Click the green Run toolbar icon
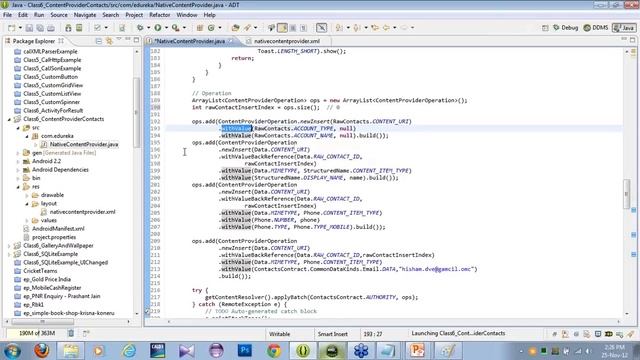 [x=158, y=28]
